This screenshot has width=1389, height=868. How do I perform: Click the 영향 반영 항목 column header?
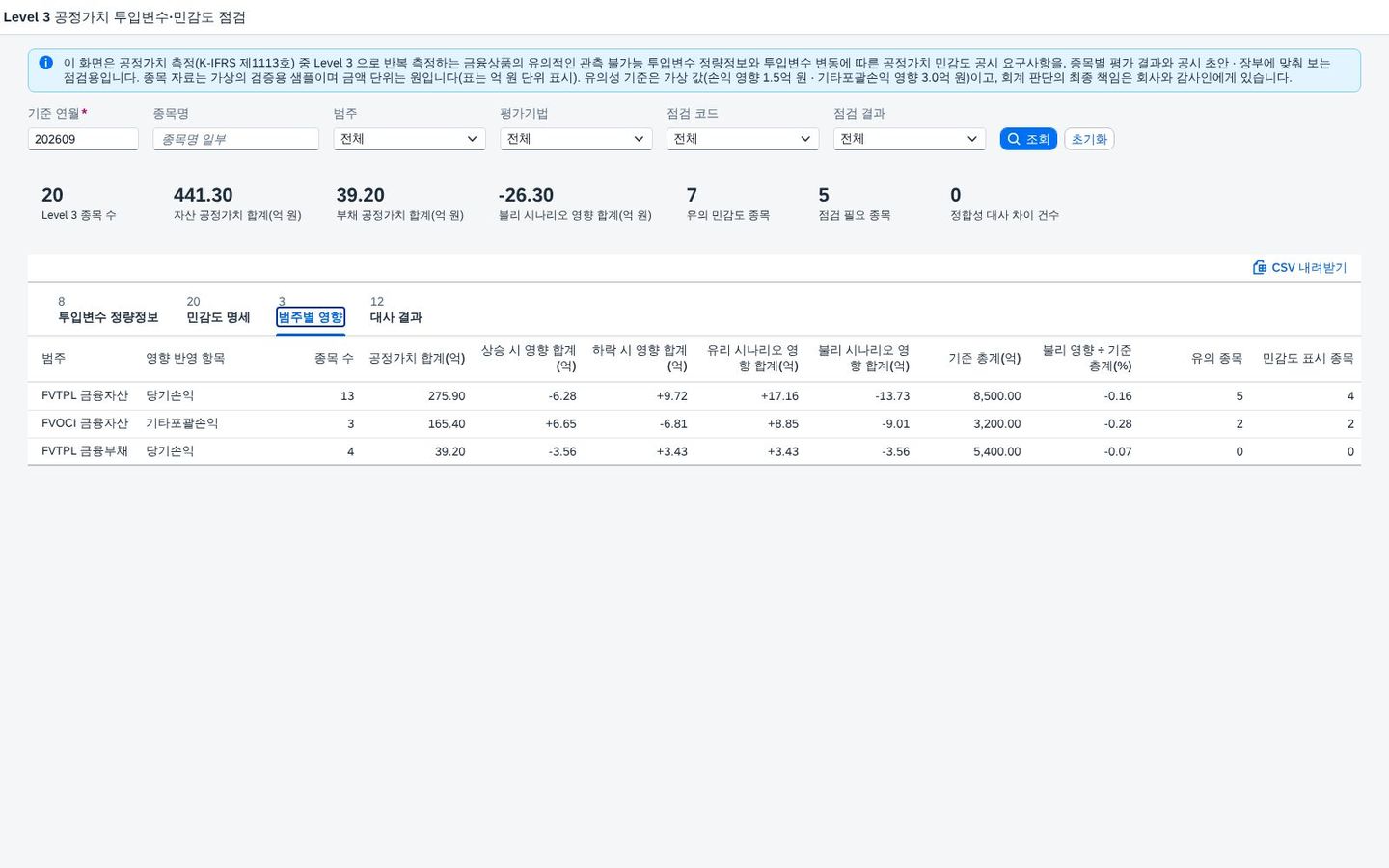pyautogui.click(x=185, y=358)
